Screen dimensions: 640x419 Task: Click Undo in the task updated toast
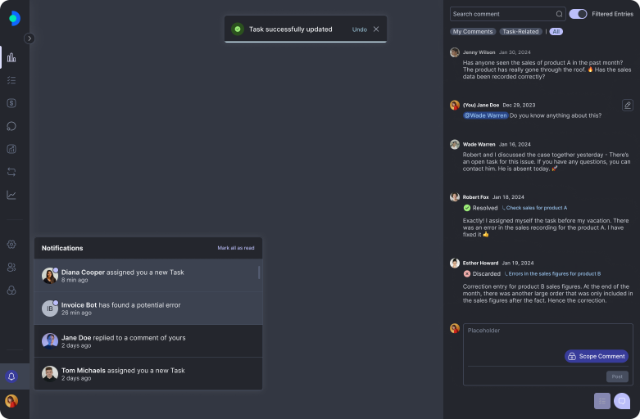359,29
